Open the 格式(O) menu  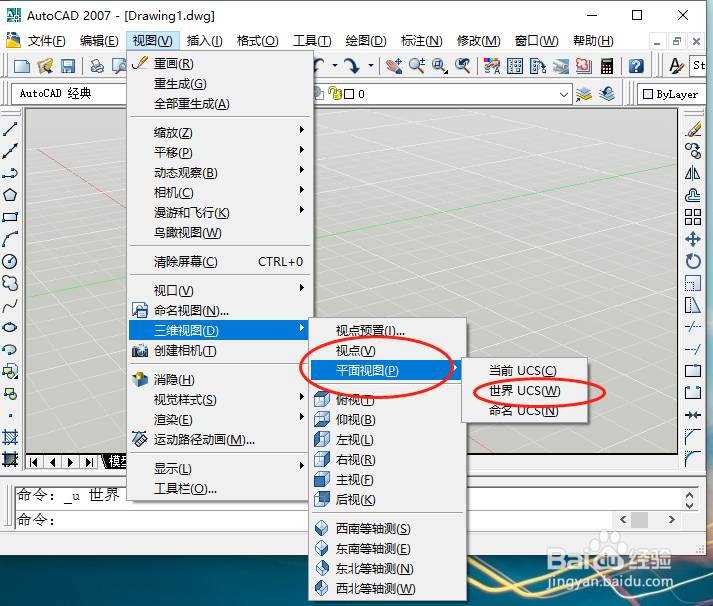click(x=257, y=41)
